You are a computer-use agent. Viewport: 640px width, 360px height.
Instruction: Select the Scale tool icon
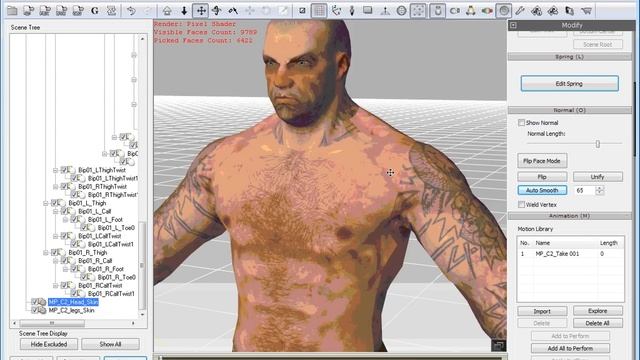point(233,11)
